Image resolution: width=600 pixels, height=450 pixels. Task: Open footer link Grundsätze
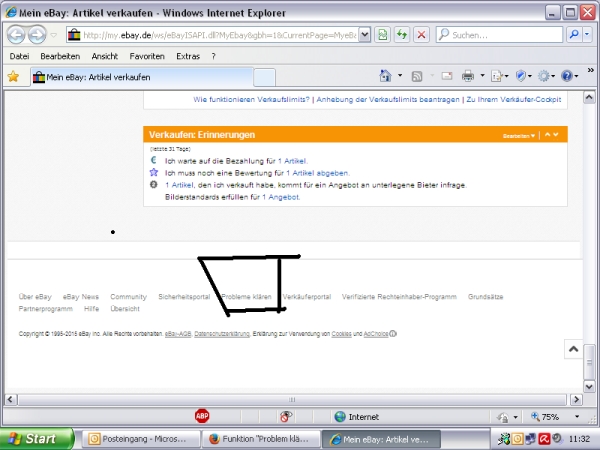click(x=485, y=297)
